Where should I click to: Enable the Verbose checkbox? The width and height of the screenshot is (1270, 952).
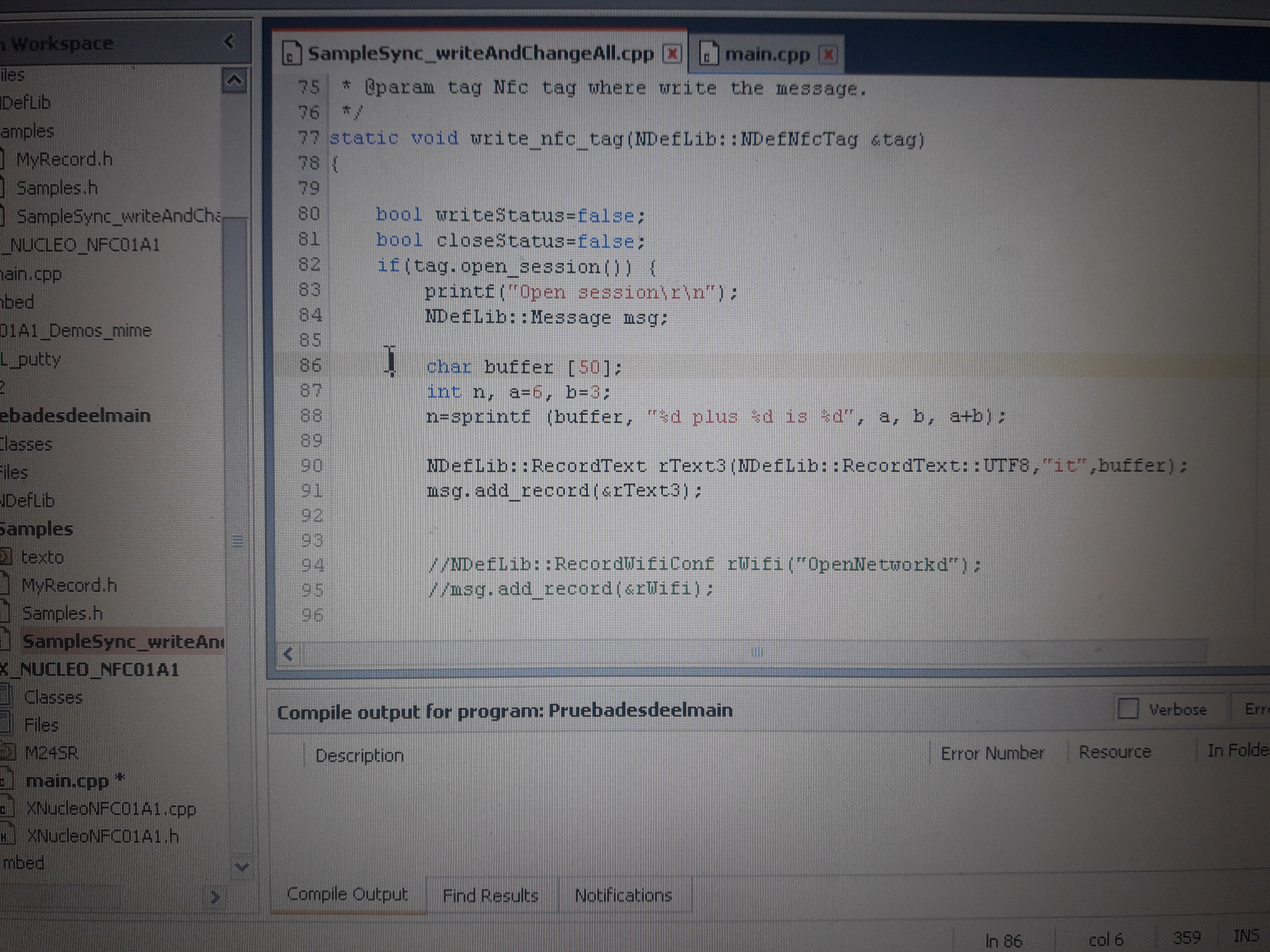coord(1128,708)
